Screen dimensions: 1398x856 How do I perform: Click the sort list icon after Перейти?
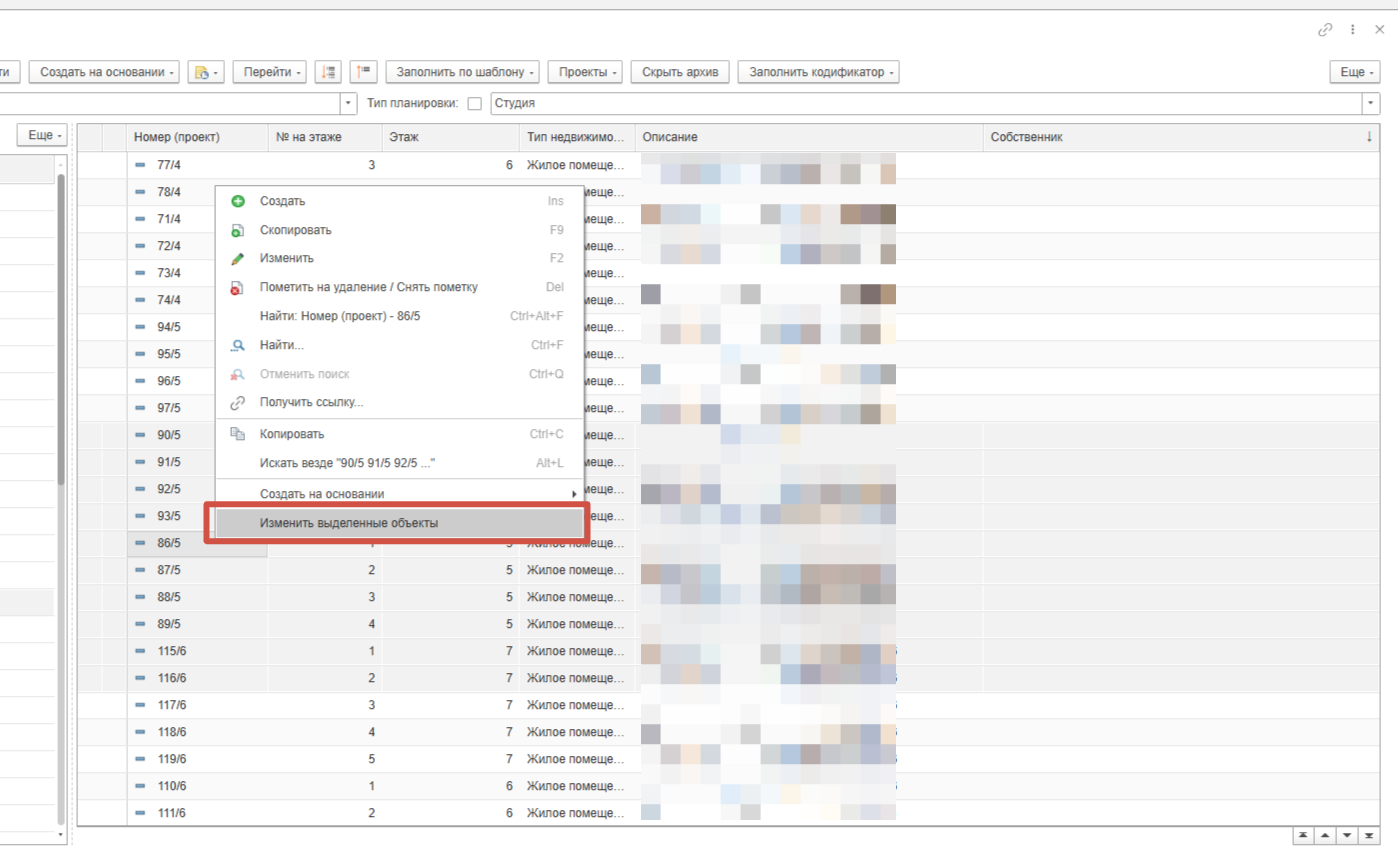tap(327, 72)
